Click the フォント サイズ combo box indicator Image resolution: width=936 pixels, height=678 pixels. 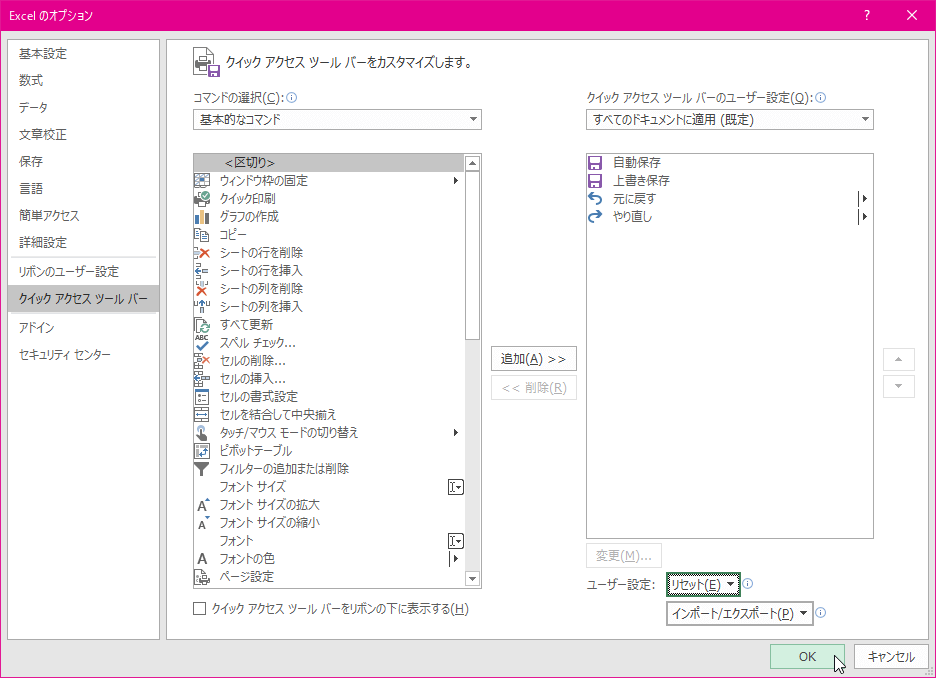point(456,488)
